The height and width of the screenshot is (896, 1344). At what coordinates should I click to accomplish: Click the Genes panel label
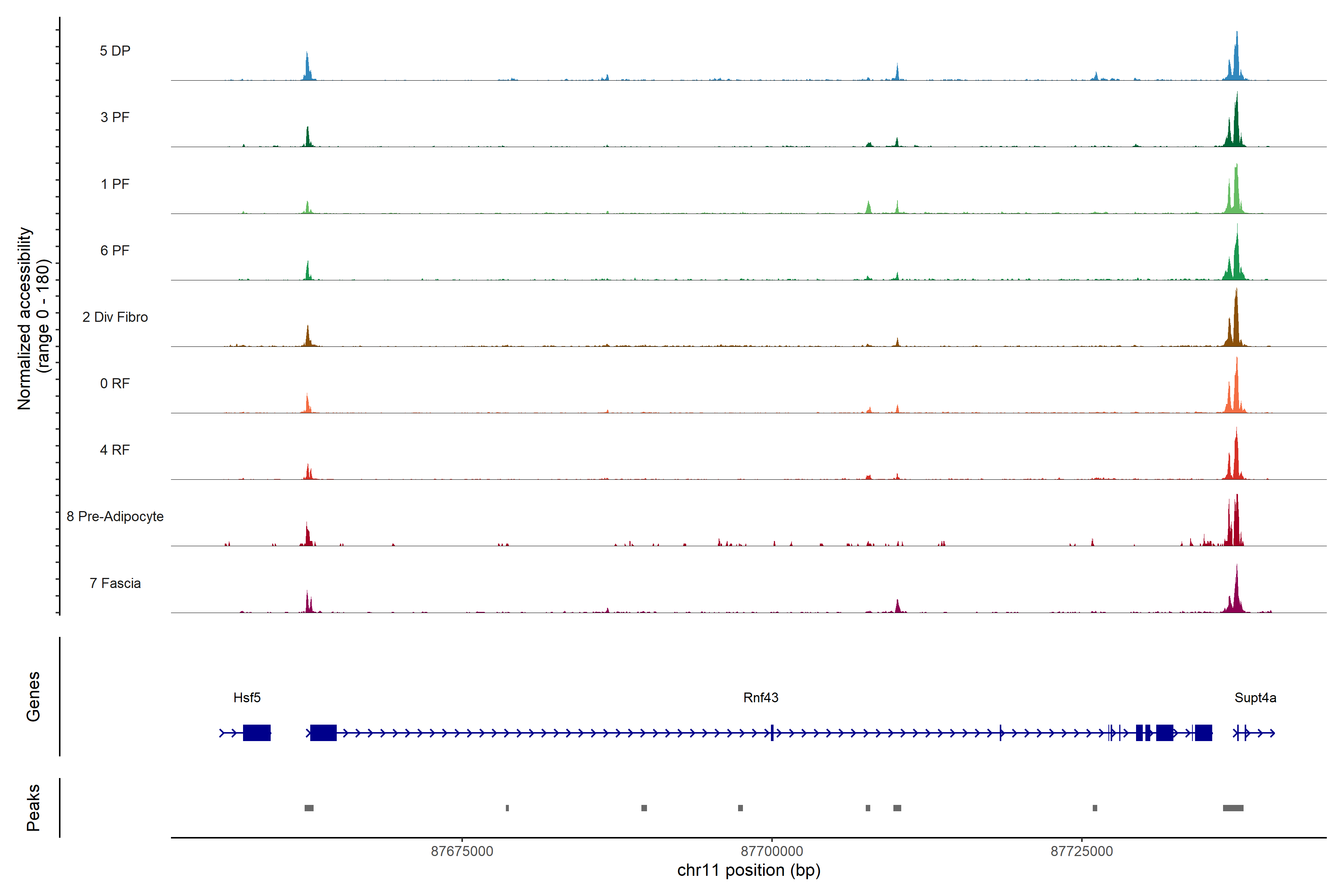pyautogui.click(x=33, y=697)
